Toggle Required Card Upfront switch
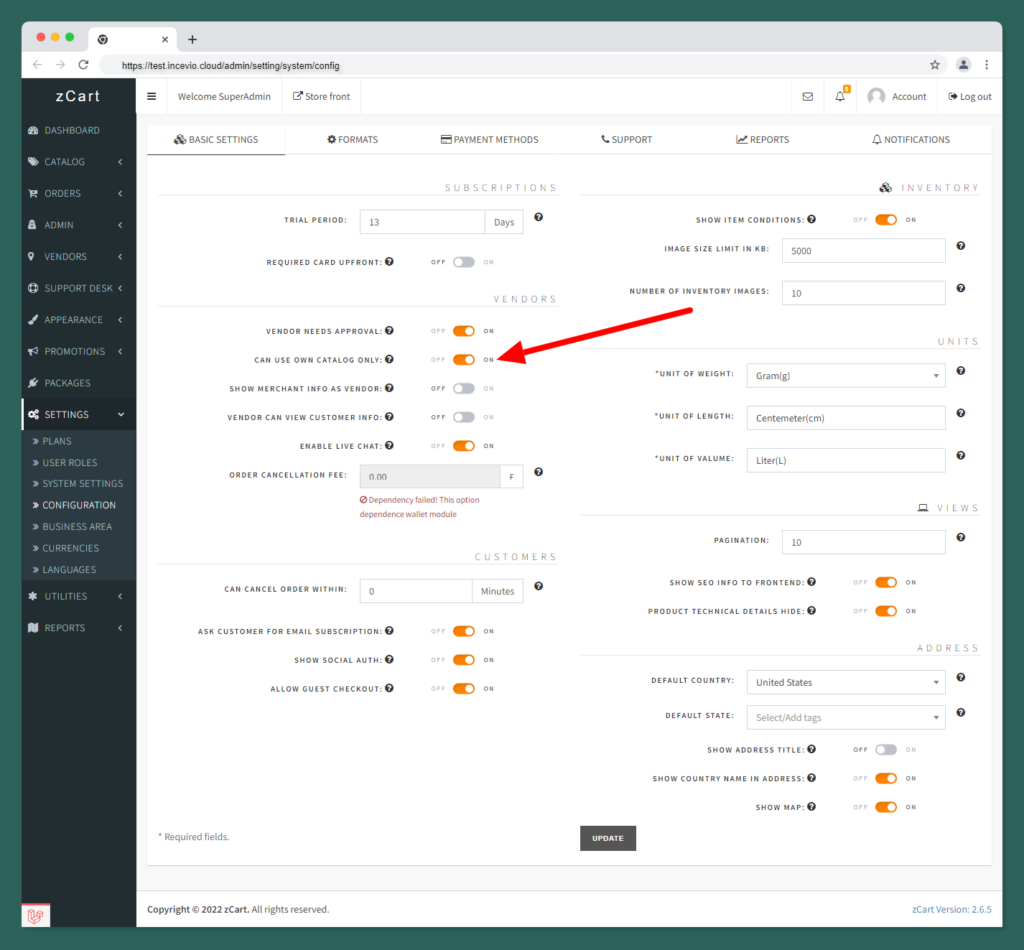This screenshot has height=950, width=1024. [x=463, y=262]
